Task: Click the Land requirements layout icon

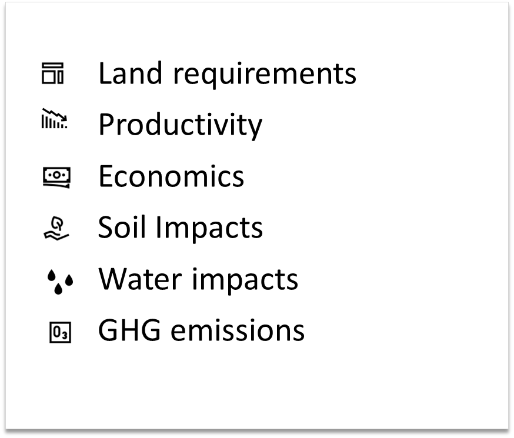Action: pyautogui.click(x=53, y=73)
